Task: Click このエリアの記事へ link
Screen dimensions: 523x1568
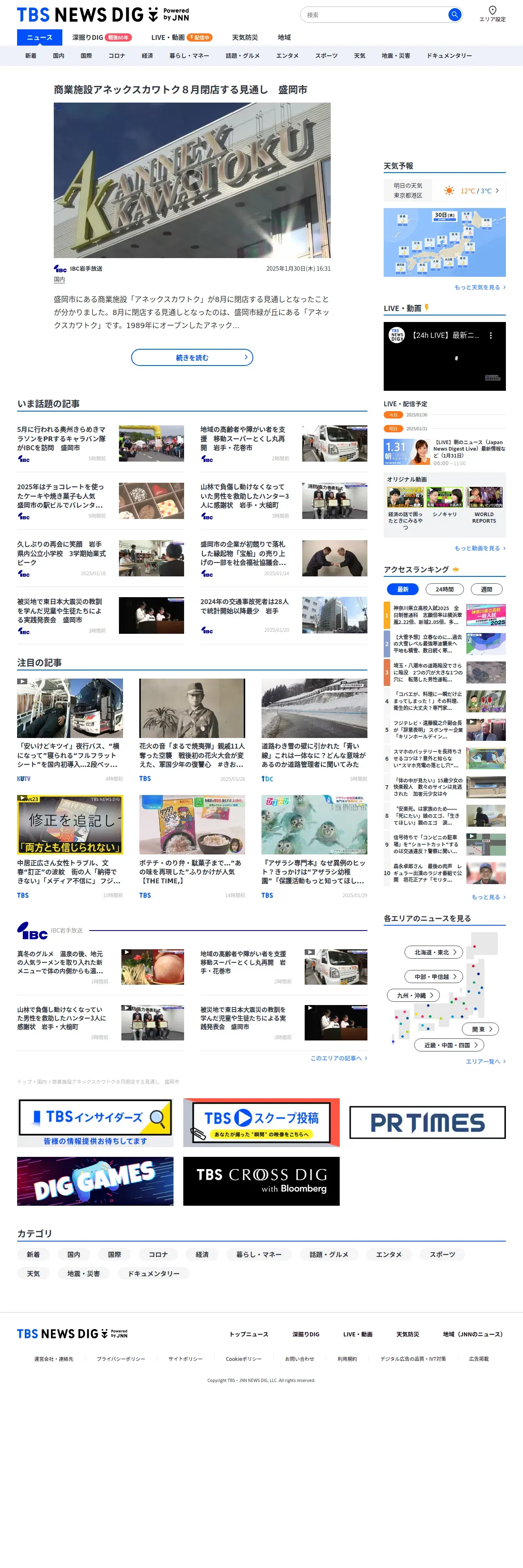Action: (x=338, y=1058)
